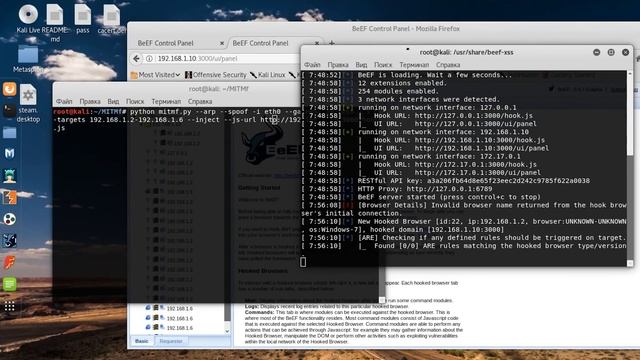Screen dimensions: 640x360
Task: Launch the Terminal from the dock
Action: coord(9,110)
